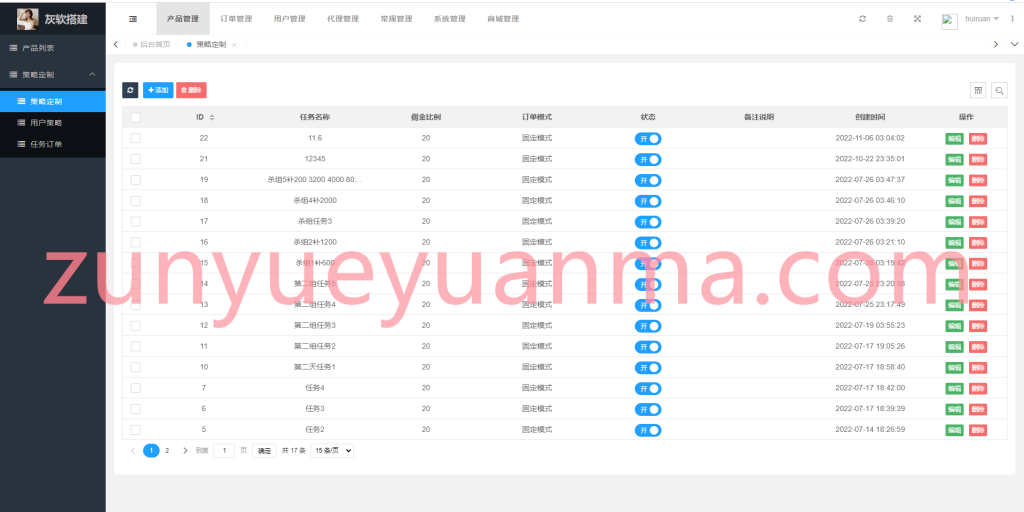Open the 产品管理 top menu
The height and width of the screenshot is (512, 1024).
pyautogui.click(x=183, y=19)
